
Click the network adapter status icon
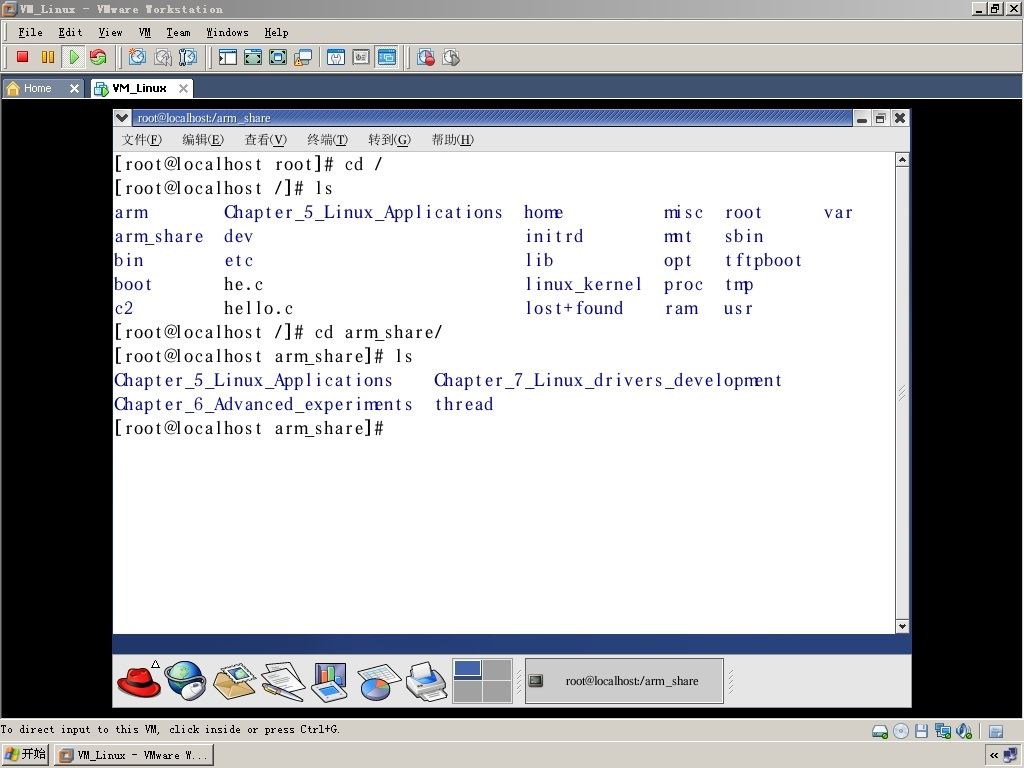[942, 731]
